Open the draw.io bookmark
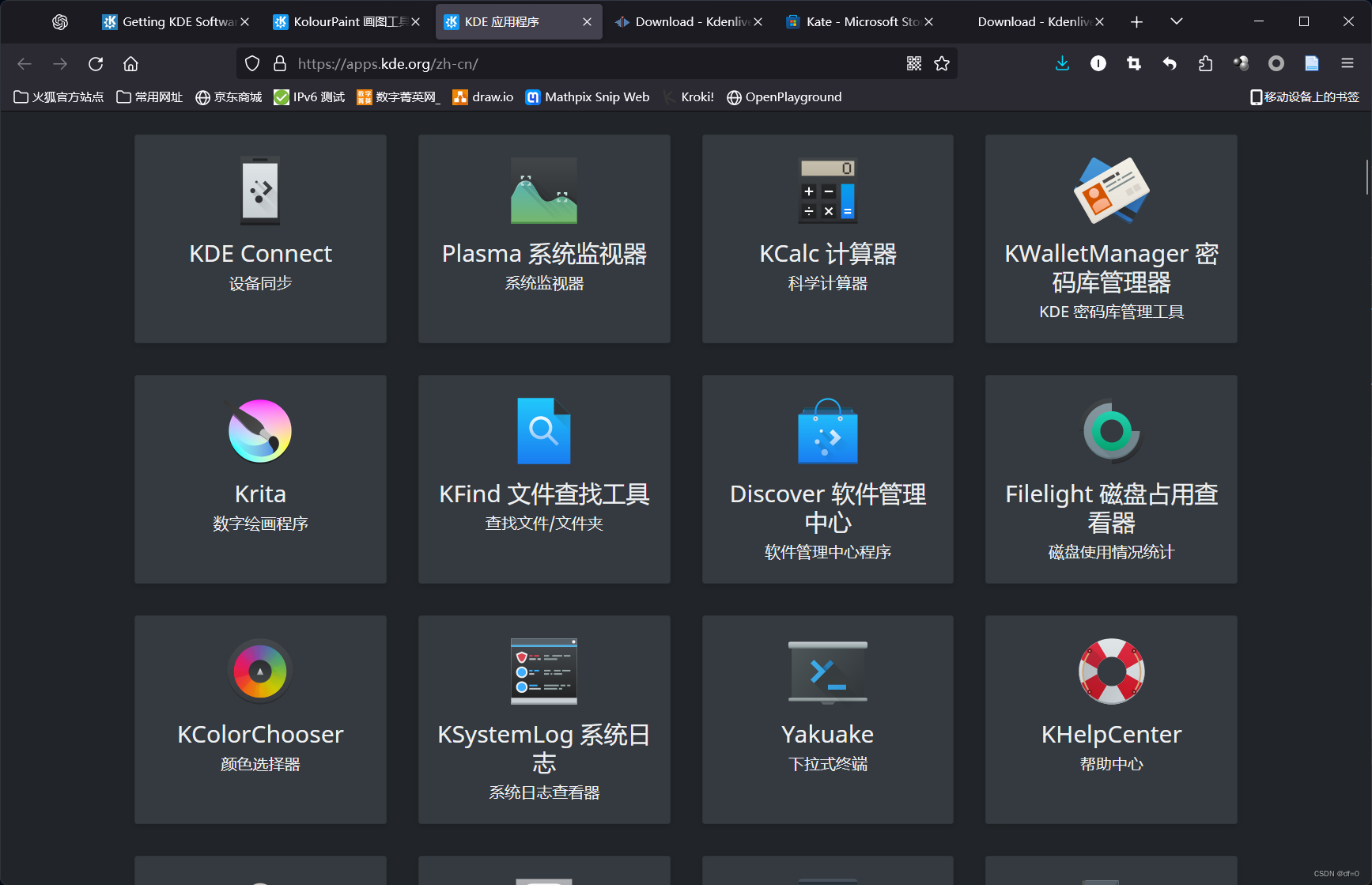This screenshot has height=885, width=1372. point(482,96)
